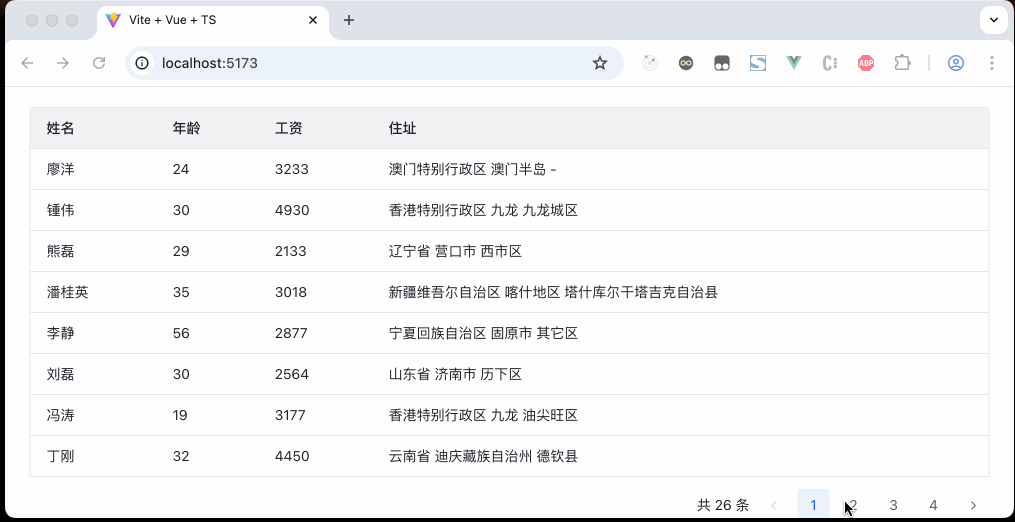The image size is (1015, 522).
Task: Click the name cell 廖洋
Action: coord(61,169)
